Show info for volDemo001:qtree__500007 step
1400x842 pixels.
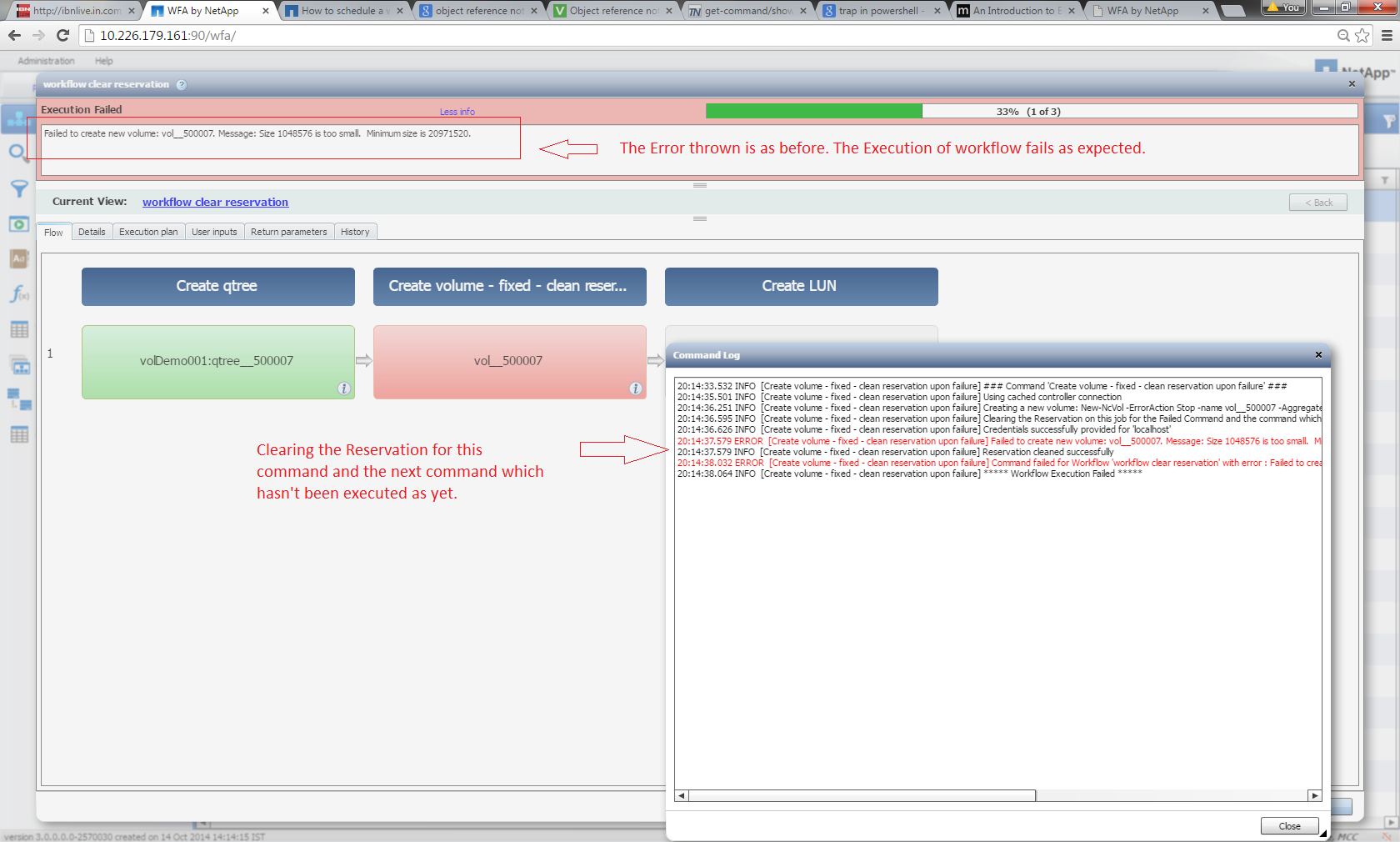[x=343, y=388]
